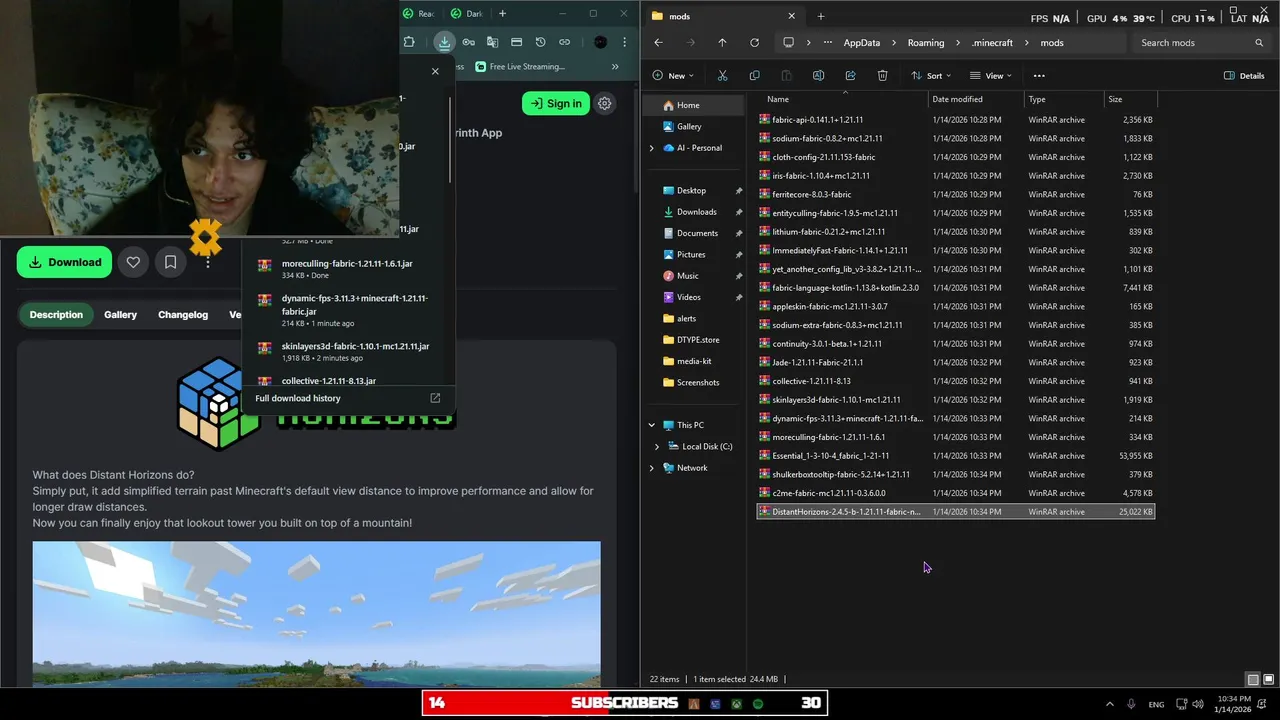Click the .minecraft breadcrumb segment
Image resolution: width=1280 pixels, height=720 pixels.
click(x=992, y=43)
